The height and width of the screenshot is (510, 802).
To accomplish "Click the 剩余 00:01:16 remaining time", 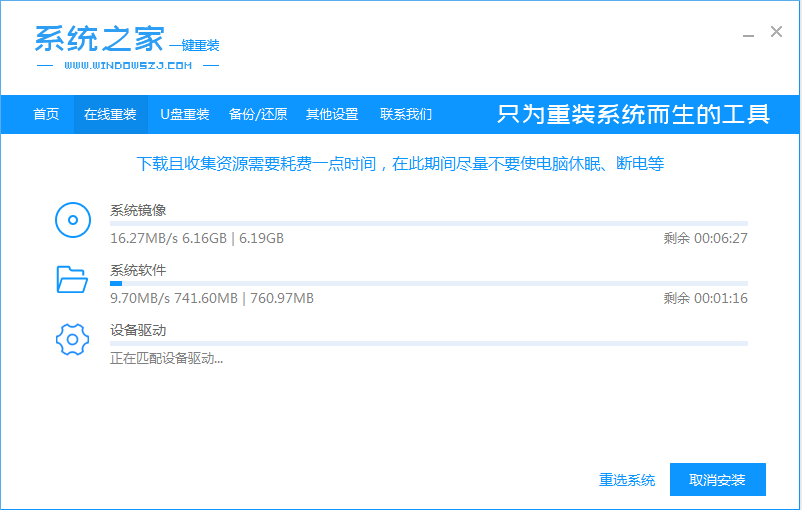I will [705, 298].
